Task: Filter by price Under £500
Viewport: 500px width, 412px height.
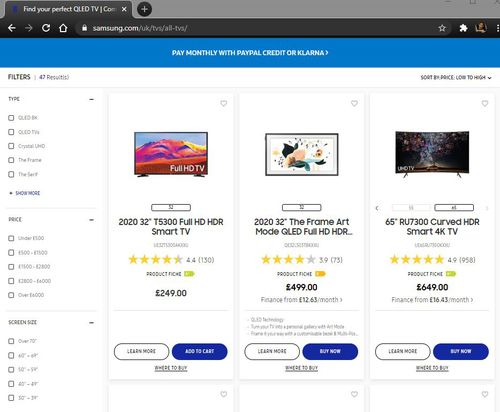Action: (x=11, y=238)
